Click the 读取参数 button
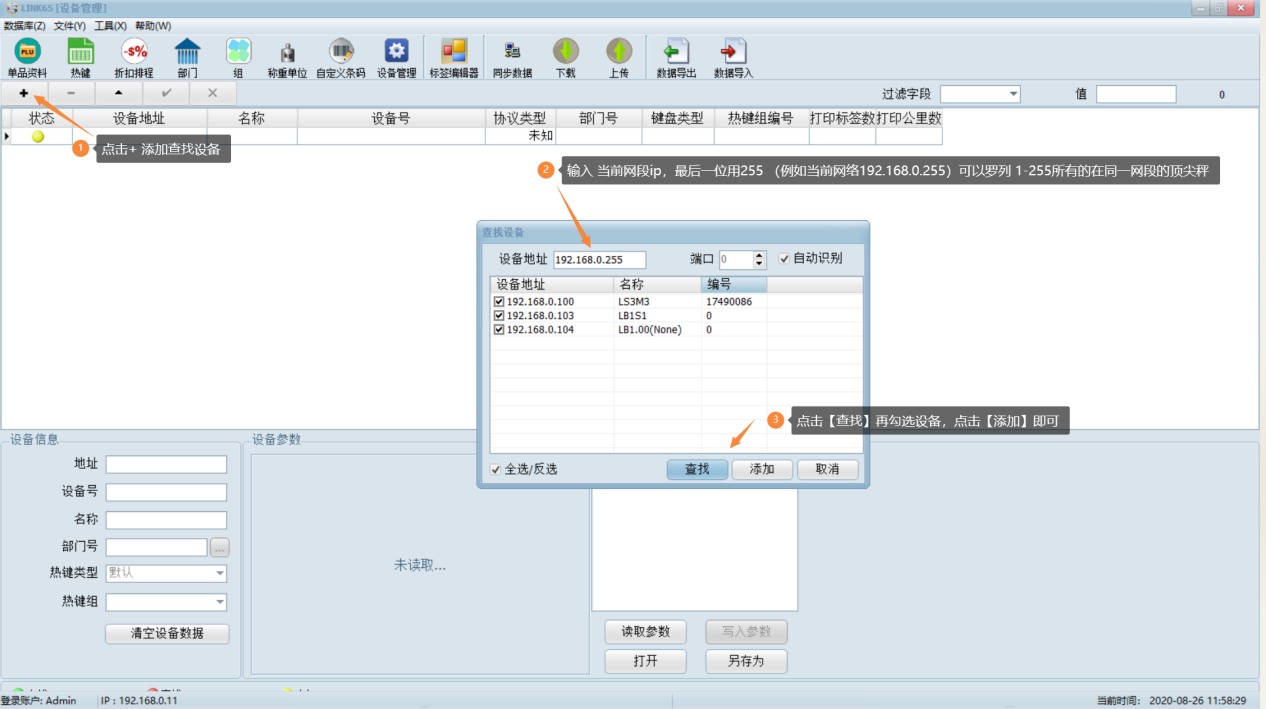The width and height of the screenshot is (1266, 709). 645,632
